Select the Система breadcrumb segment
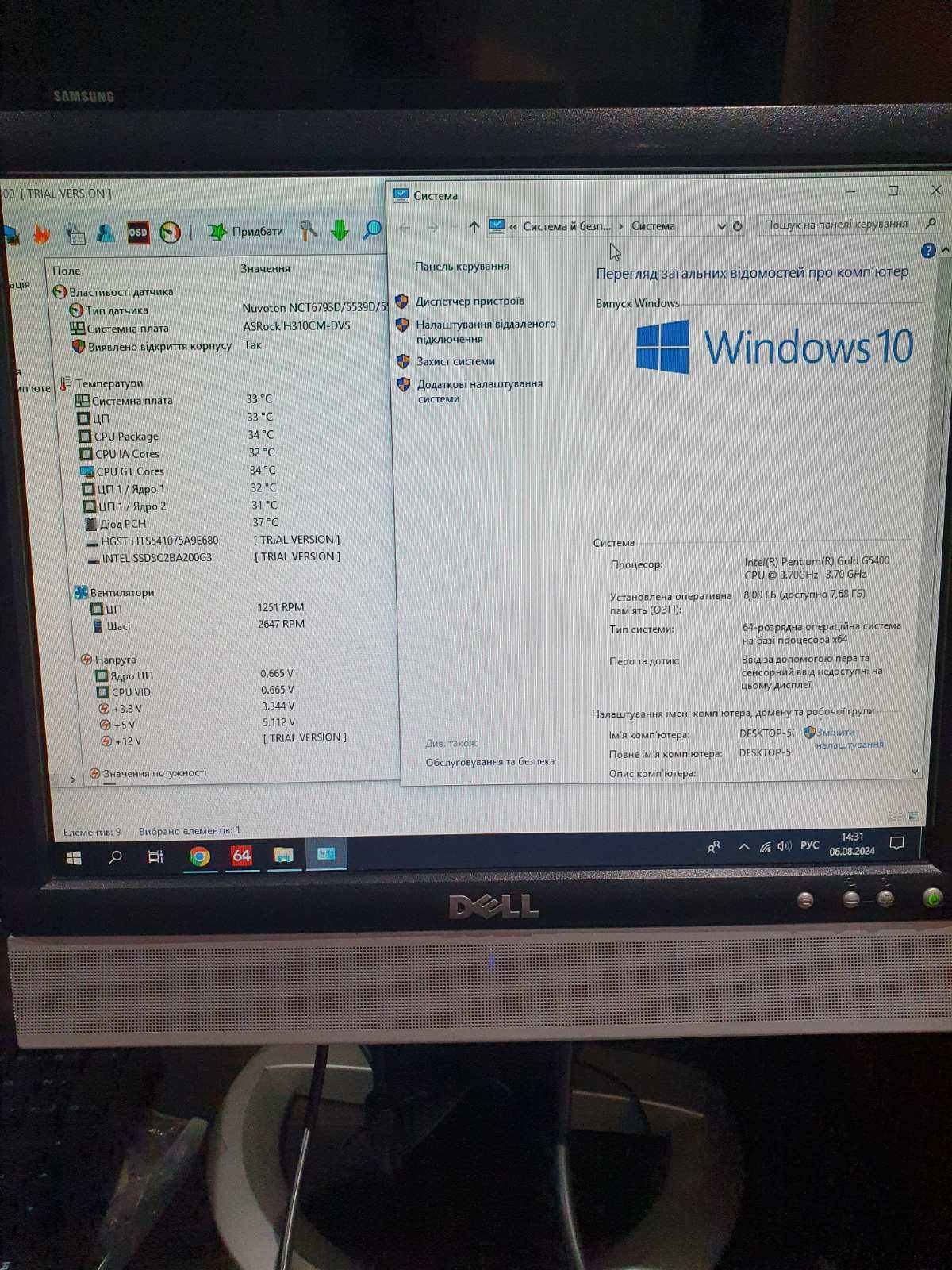Image resolution: width=952 pixels, height=1270 pixels. tap(653, 225)
